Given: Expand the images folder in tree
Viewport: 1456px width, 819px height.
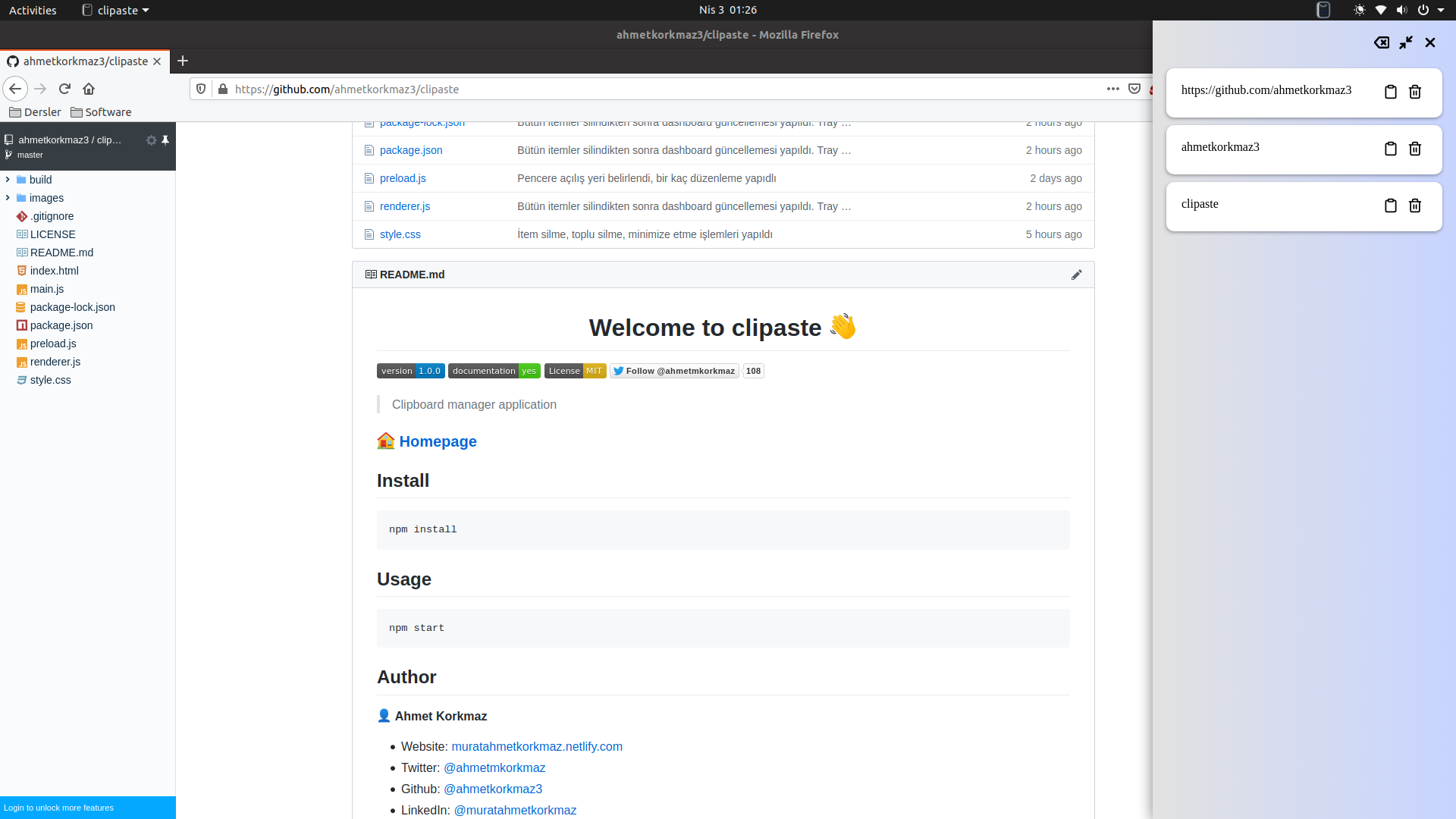Looking at the screenshot, I should click(x=8, y=198).
